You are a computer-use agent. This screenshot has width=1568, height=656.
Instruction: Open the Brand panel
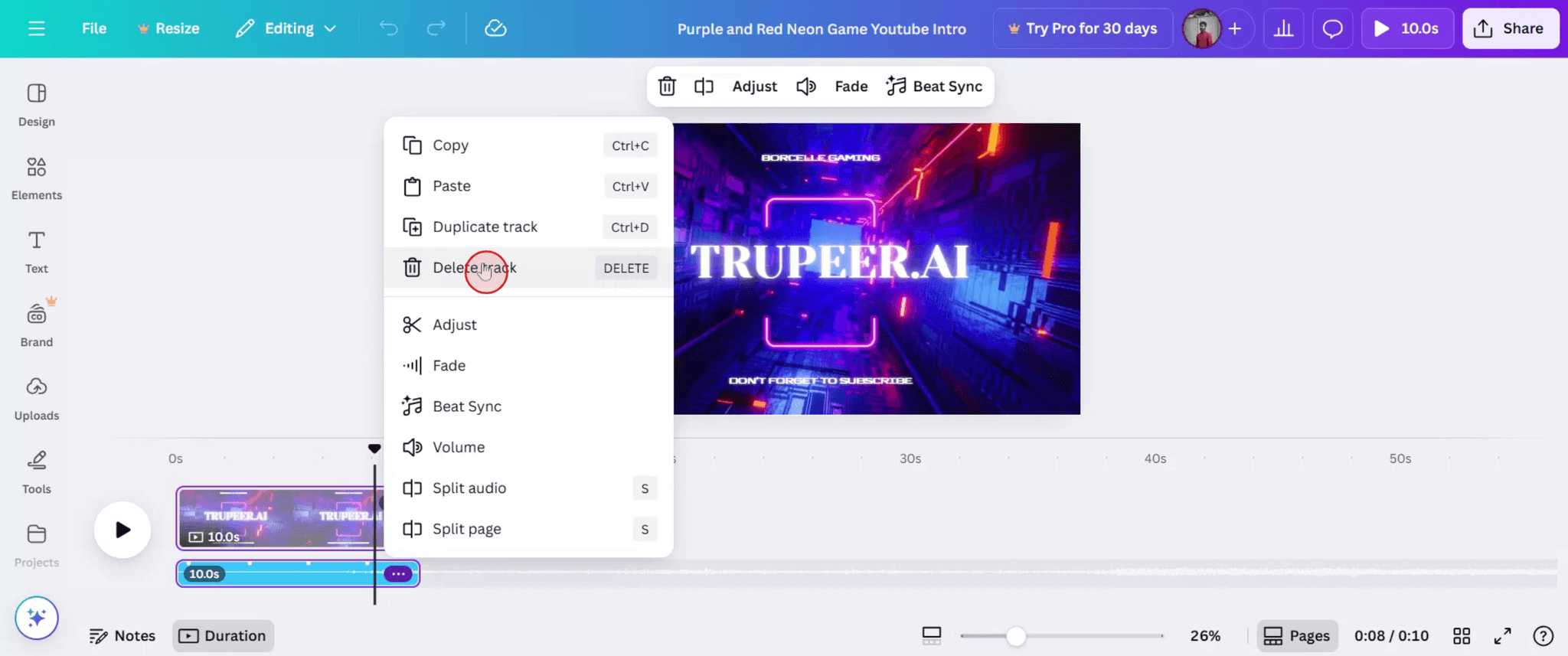click(x=37, y=325)
